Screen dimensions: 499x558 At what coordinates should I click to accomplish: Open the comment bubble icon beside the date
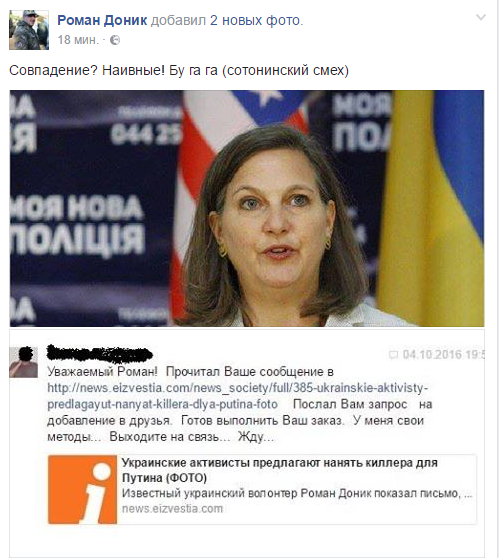point(393,355)
